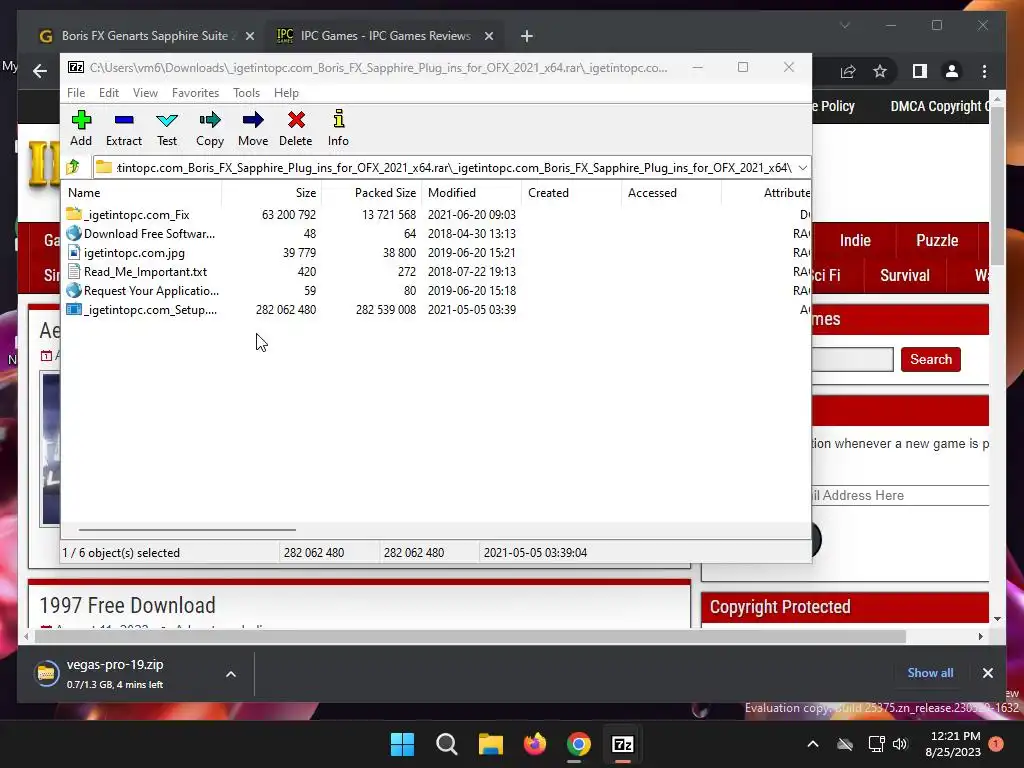
Task: Click the Chrome share page icon
Action: [x=848, y=71]
